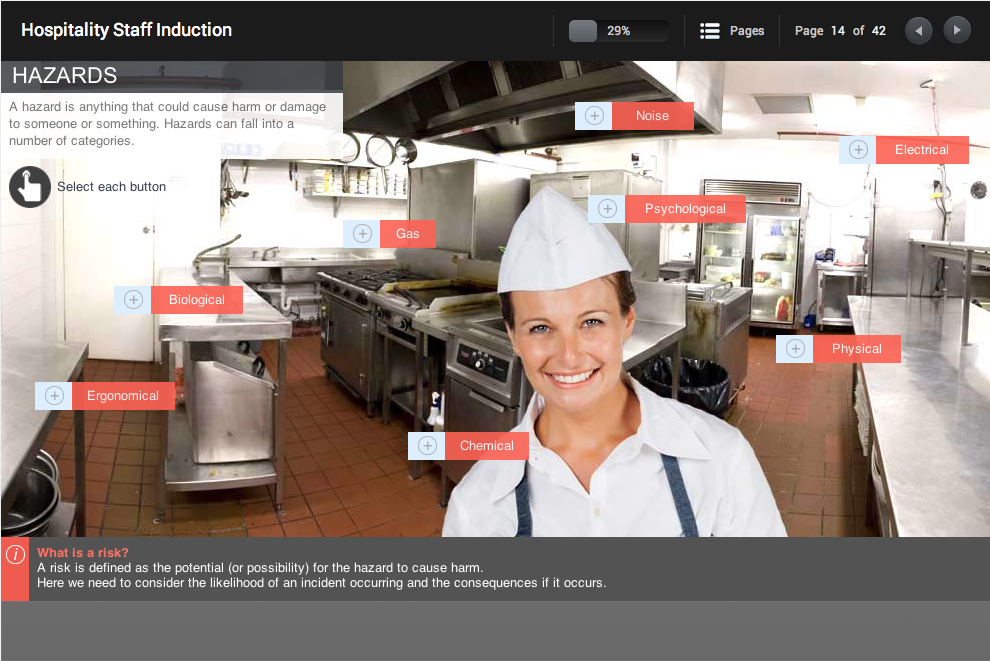Open the Chemical hazard label
The height and width of the screenshot is (661, 990).
[487, 446]
